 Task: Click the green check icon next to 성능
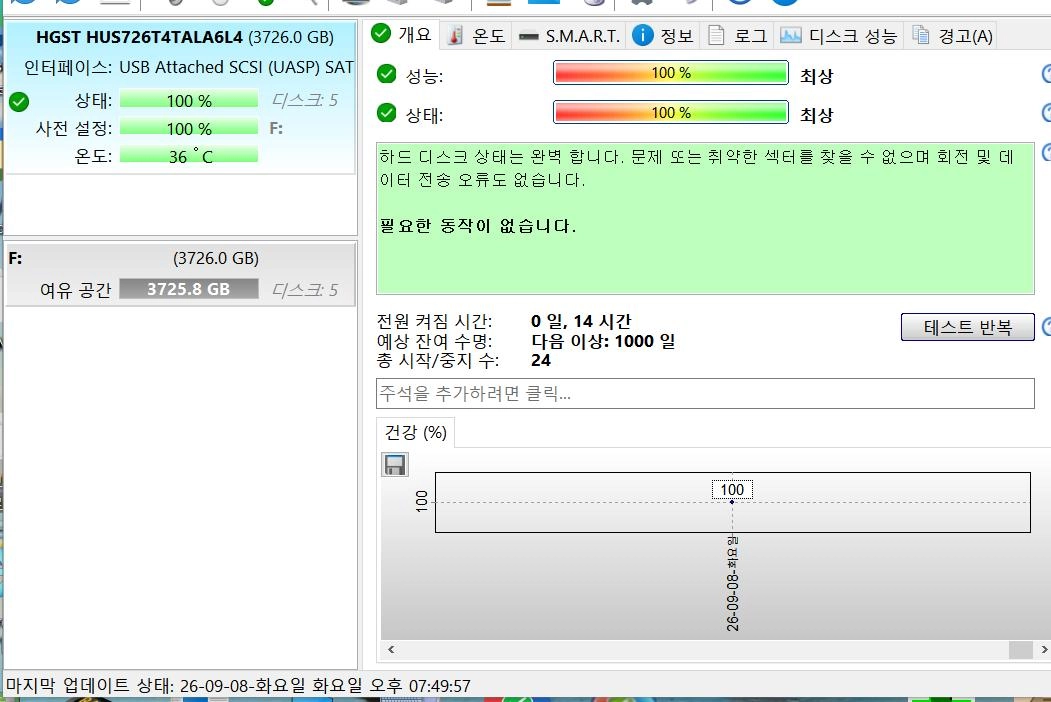[387, 74]
